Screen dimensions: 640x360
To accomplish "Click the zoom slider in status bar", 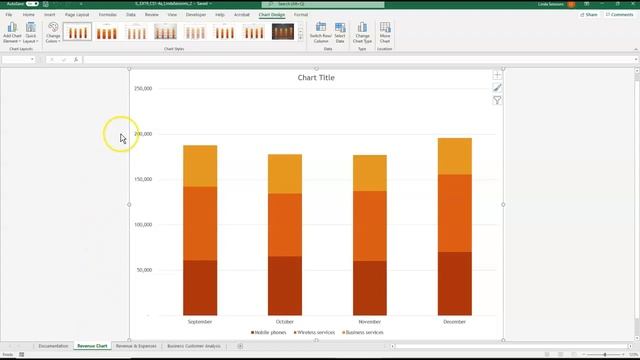I will pyautogui.click(x=604, y=355).
